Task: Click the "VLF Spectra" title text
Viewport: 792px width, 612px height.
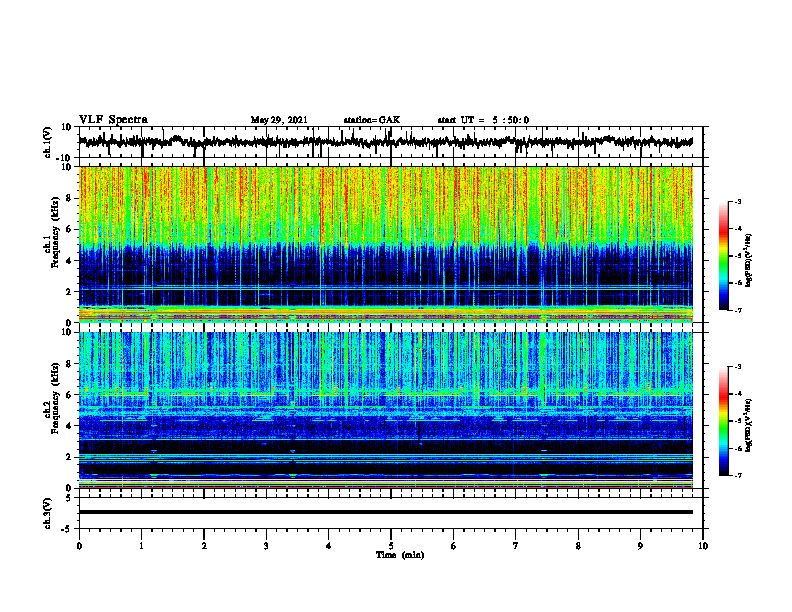Action: pyautogui.click(x=113, y=120)
